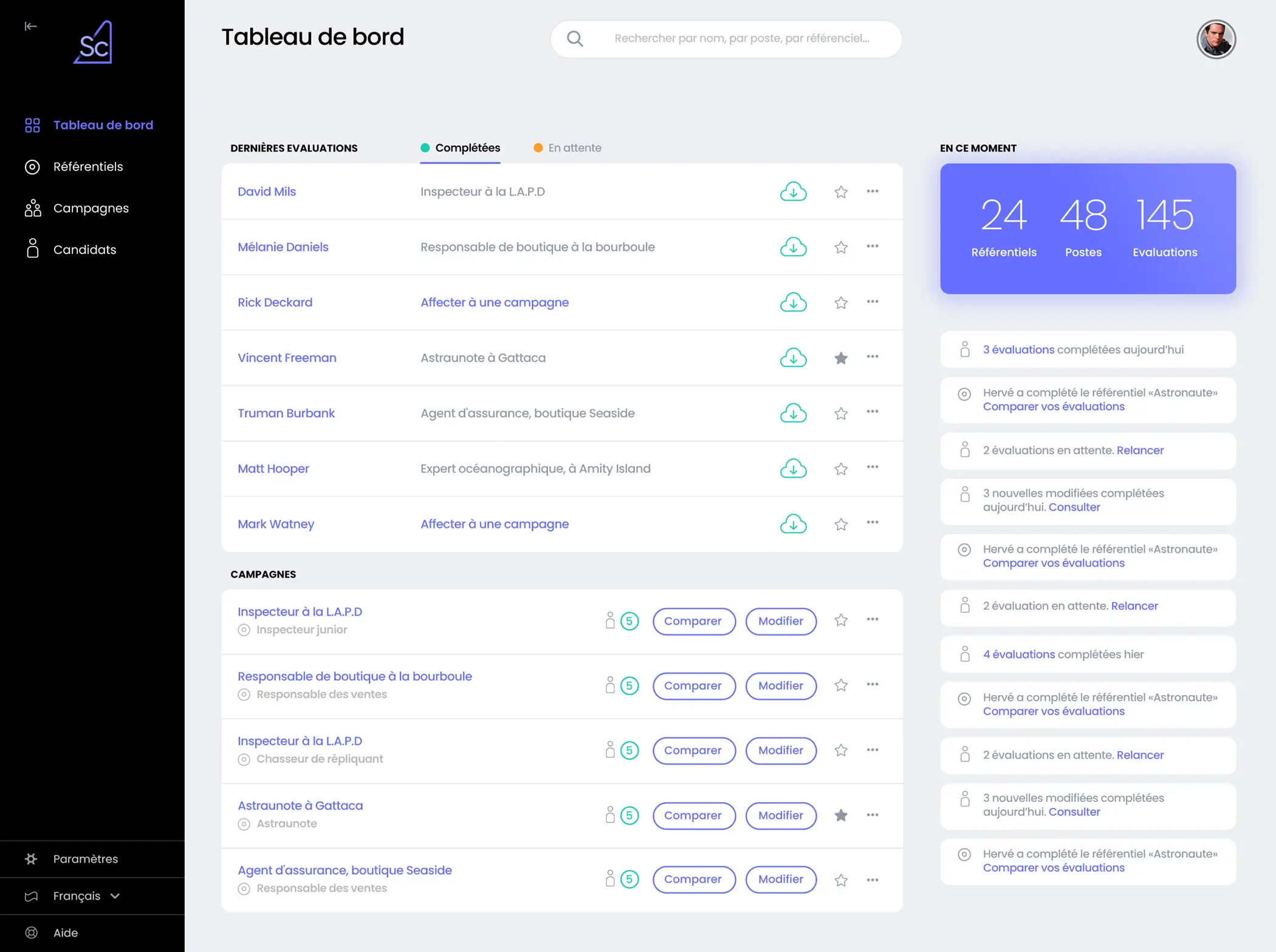Screen dimensions: 1276x952
Task: Open the 3 évaluations complétées aujourd'hui link
Action: 1018,350
